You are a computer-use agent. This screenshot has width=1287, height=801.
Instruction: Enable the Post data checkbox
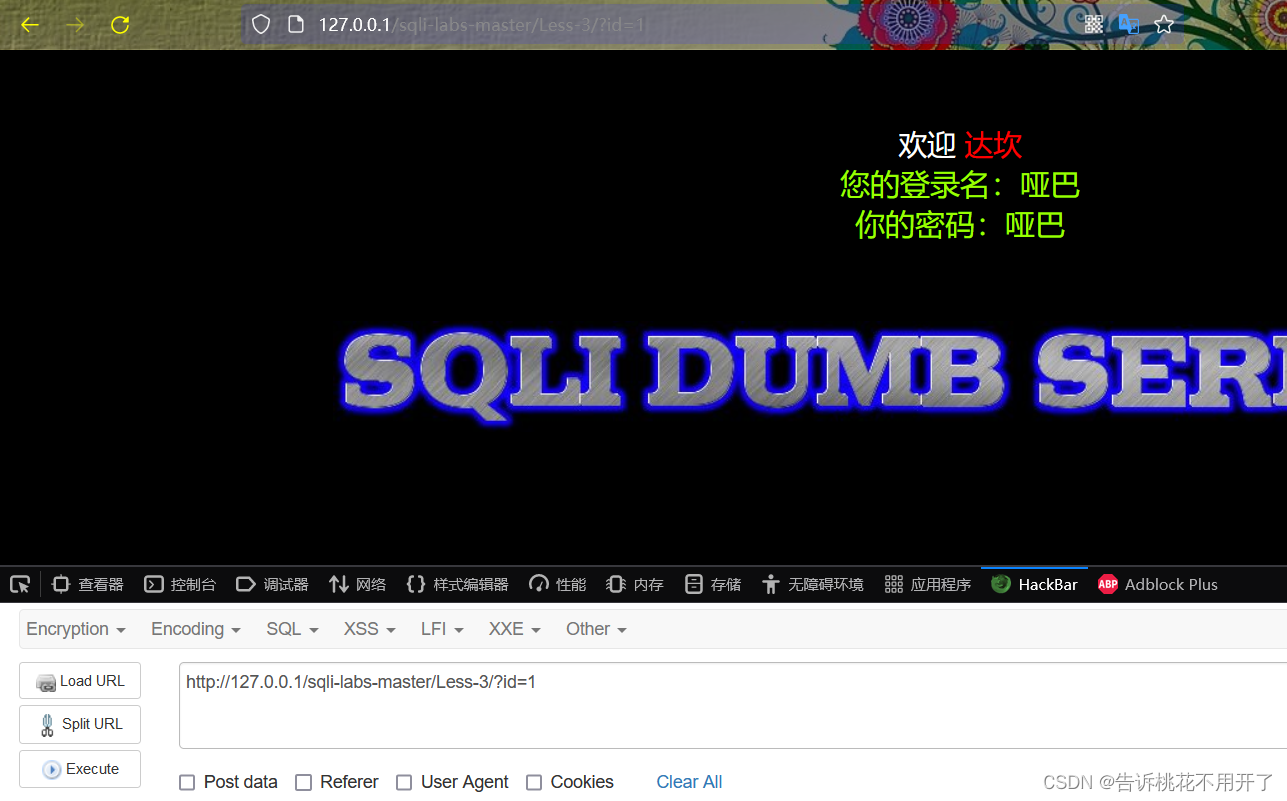[x=187, y=782]
